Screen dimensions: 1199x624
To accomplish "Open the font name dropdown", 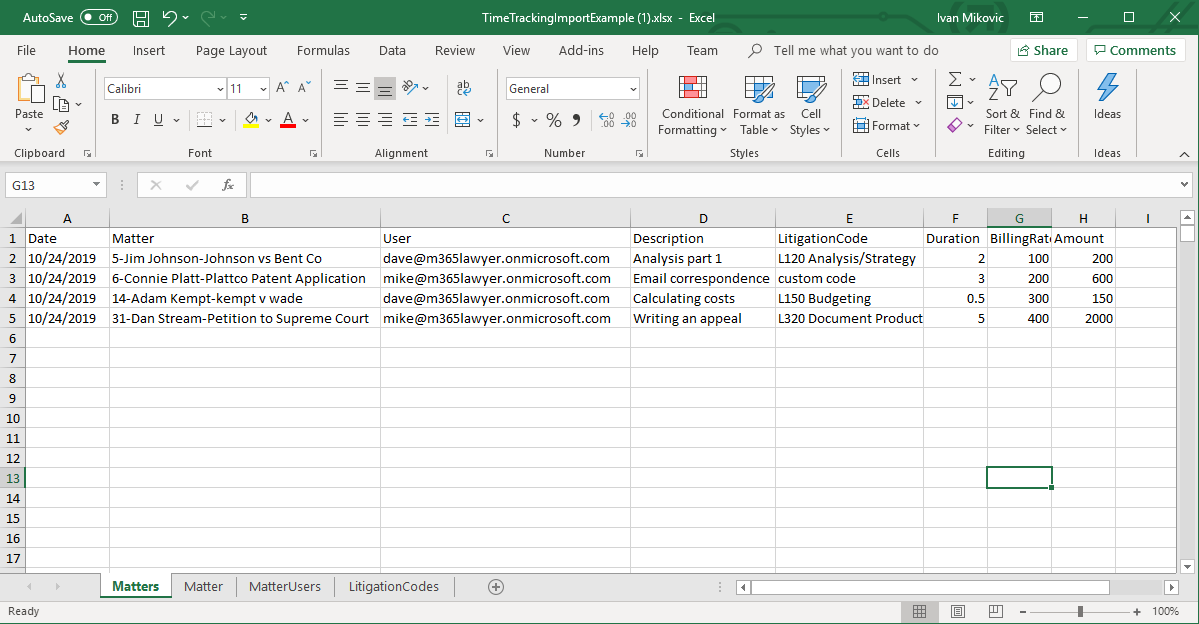I will 220,89.
